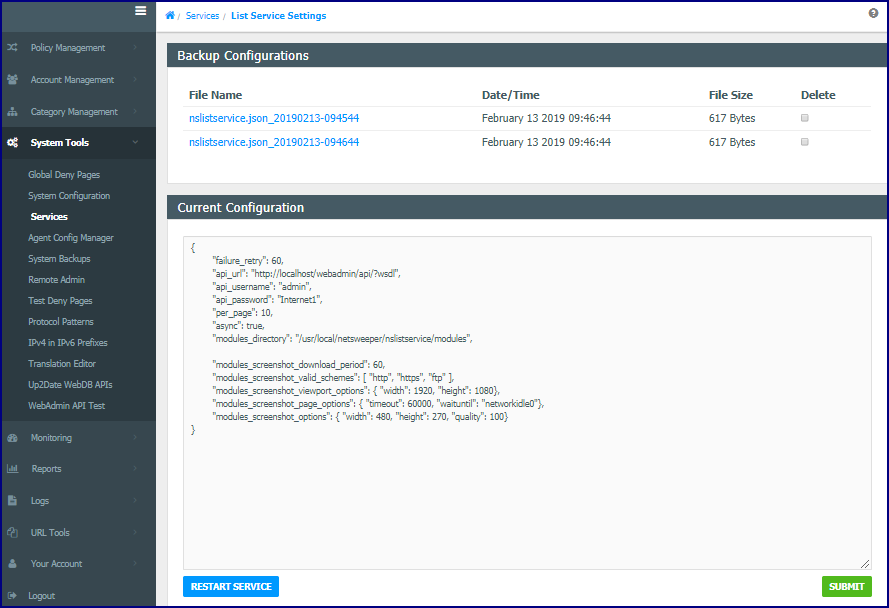The image size is (889, 608).
Task: Expand Logs chevron
Action: (x=135, y=500)
